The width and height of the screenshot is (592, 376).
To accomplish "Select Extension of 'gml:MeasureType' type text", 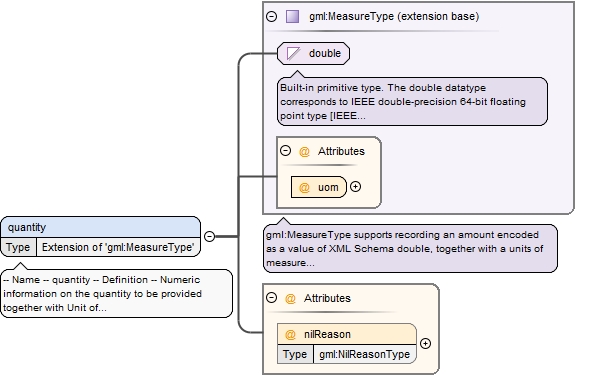I will click(118, 247).
